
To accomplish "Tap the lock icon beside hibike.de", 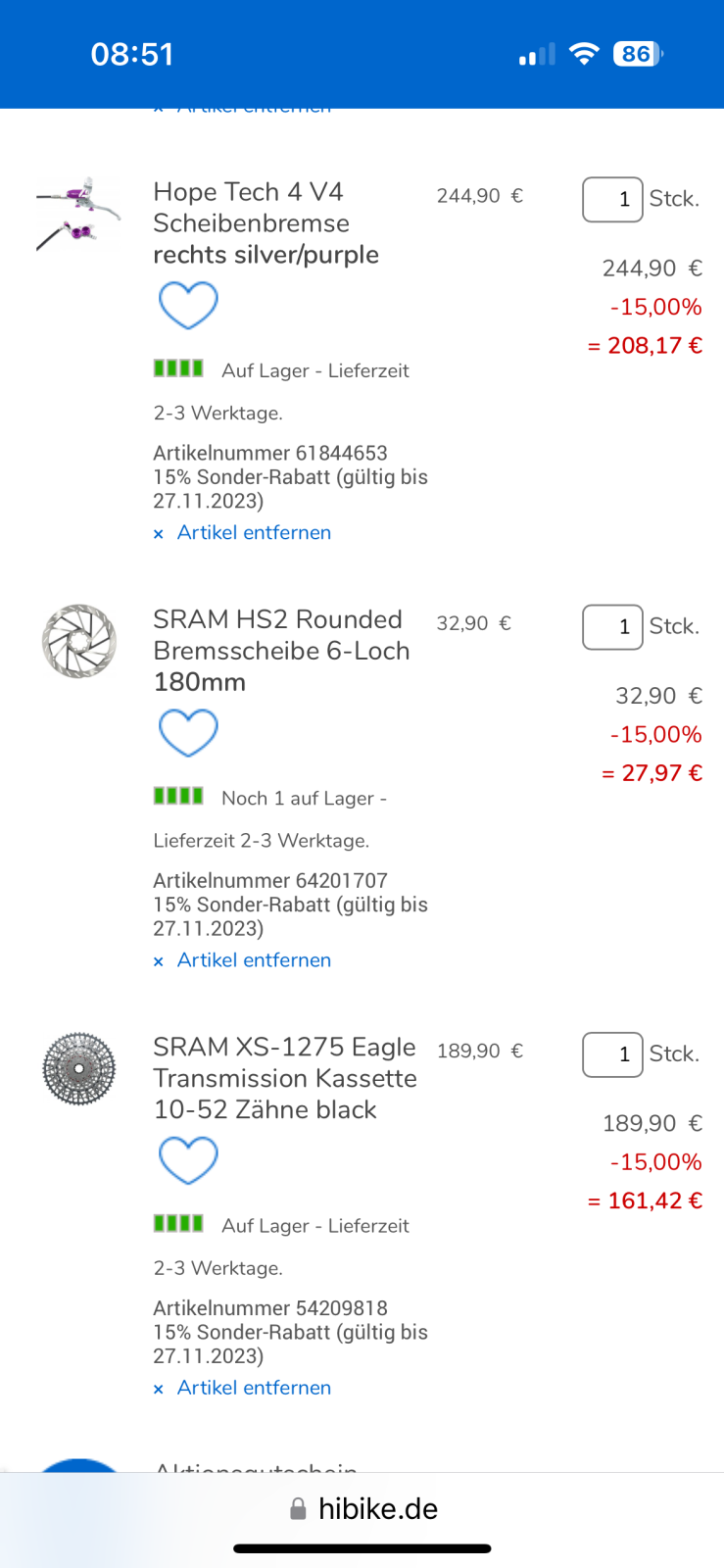I will click(298, 1509).
